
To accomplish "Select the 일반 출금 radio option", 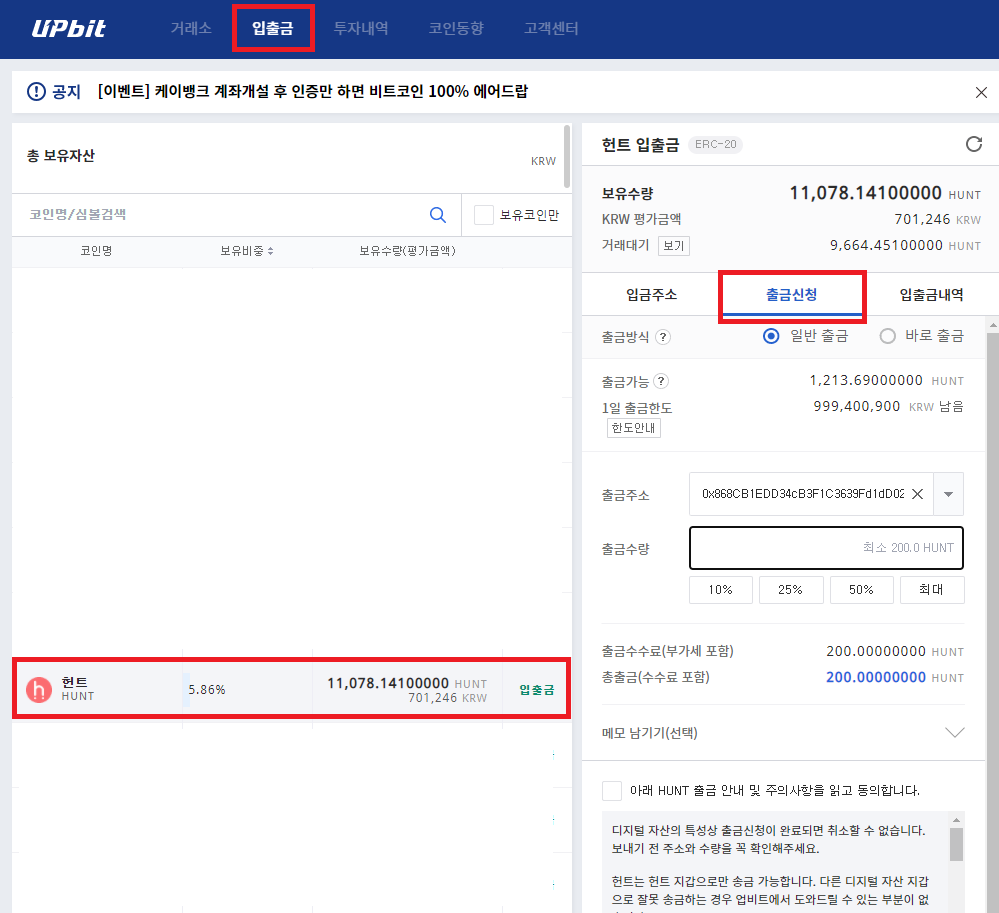I will (771, 336).
